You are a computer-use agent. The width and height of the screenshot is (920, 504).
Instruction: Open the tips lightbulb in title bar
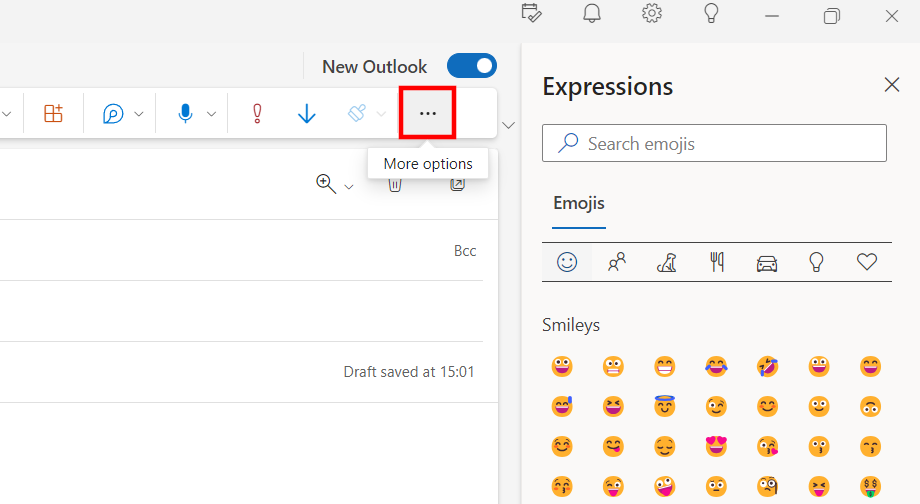[x=711, y=13]
